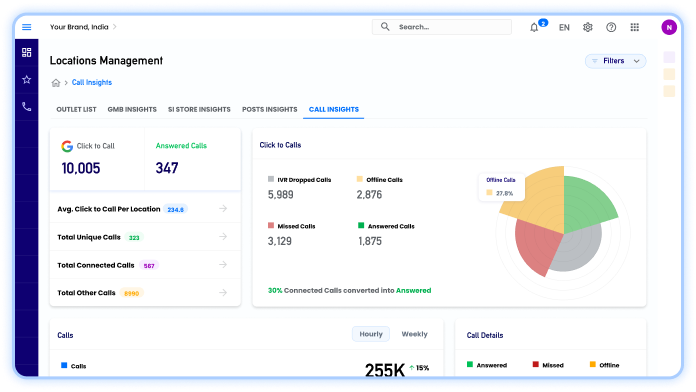Click the grey IVR Dropped slice of pie chart

click(579, 251)
